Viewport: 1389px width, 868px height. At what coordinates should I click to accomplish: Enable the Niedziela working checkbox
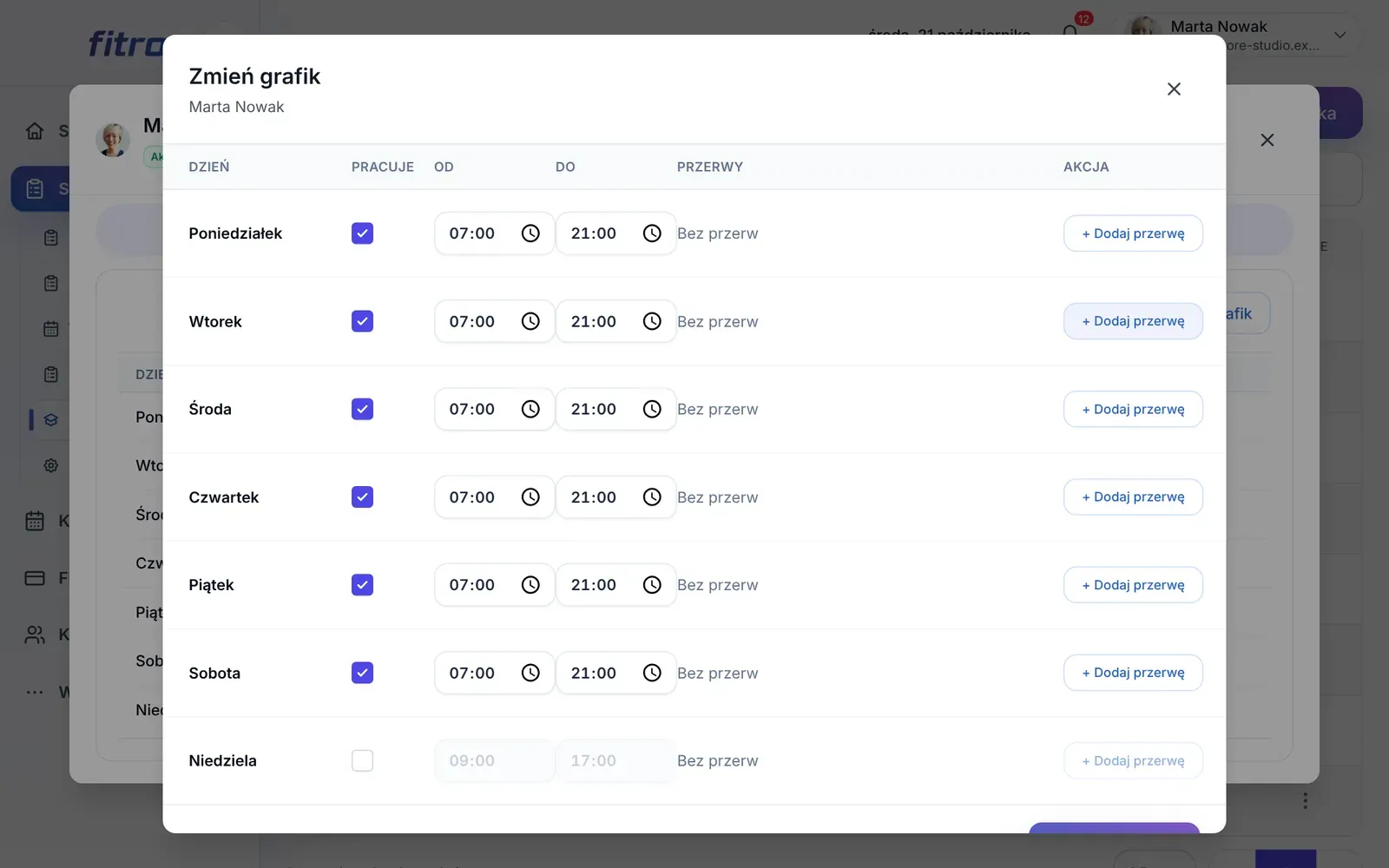pyautogui.click(x=362, y=760)
